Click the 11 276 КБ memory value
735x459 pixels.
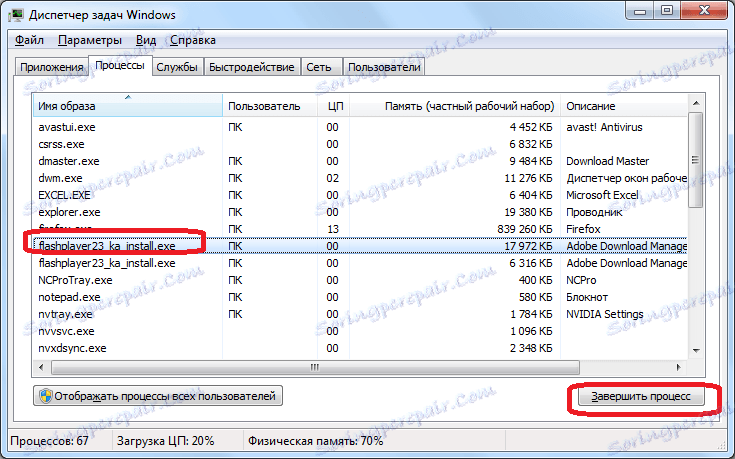(528, 178)
